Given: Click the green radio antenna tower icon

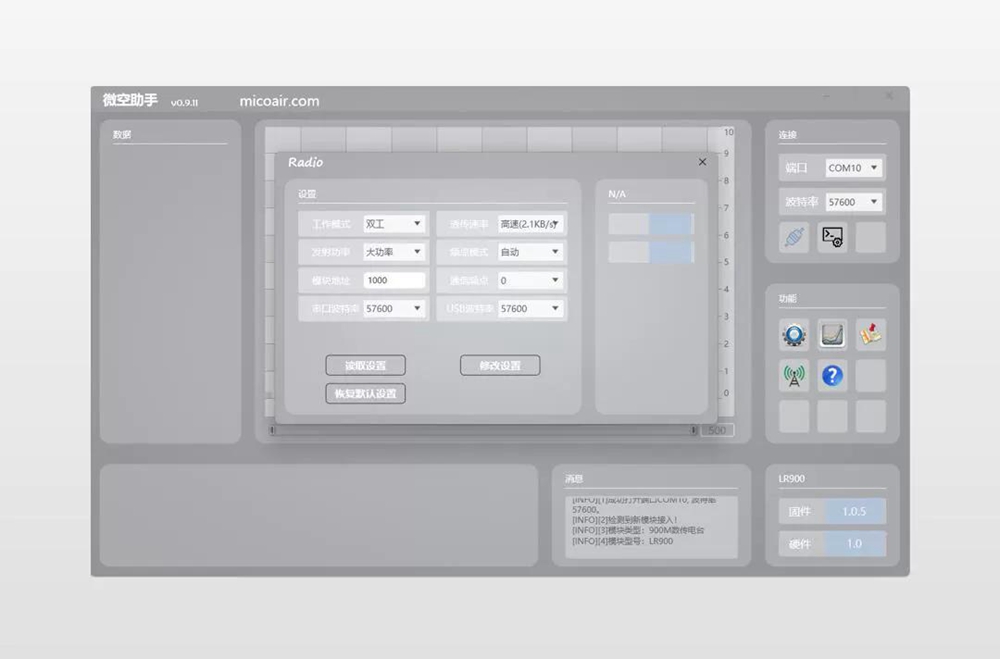Looking at the screenshot, I should coord(795,376).
